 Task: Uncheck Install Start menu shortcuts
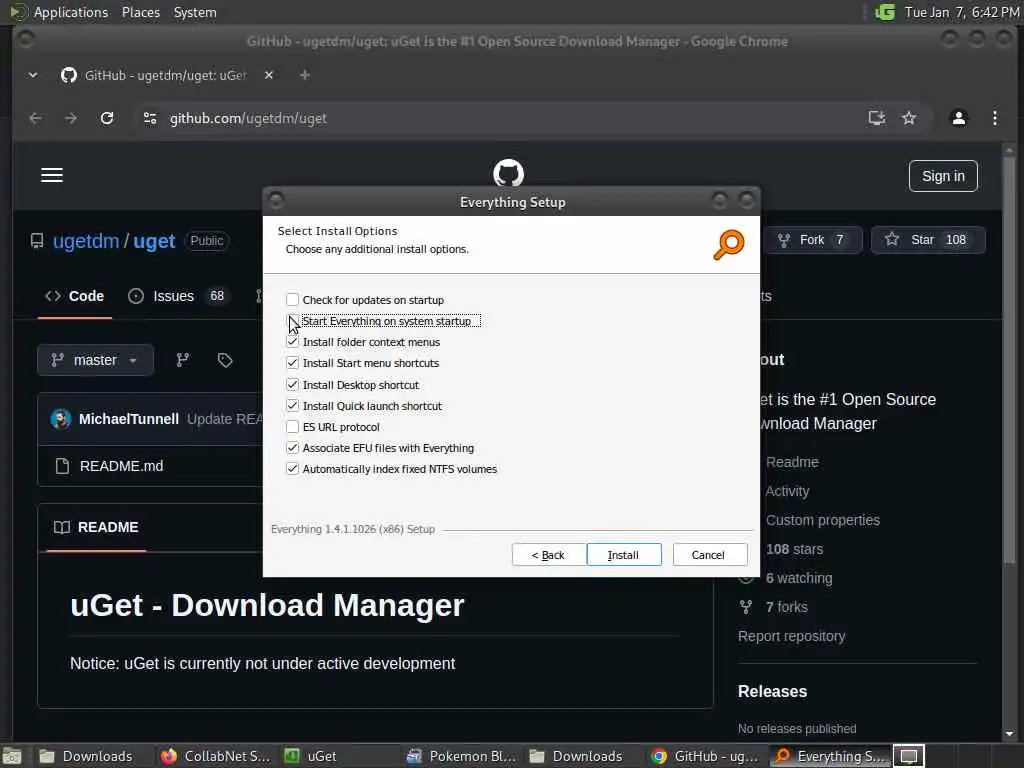(x=293, y=362)
